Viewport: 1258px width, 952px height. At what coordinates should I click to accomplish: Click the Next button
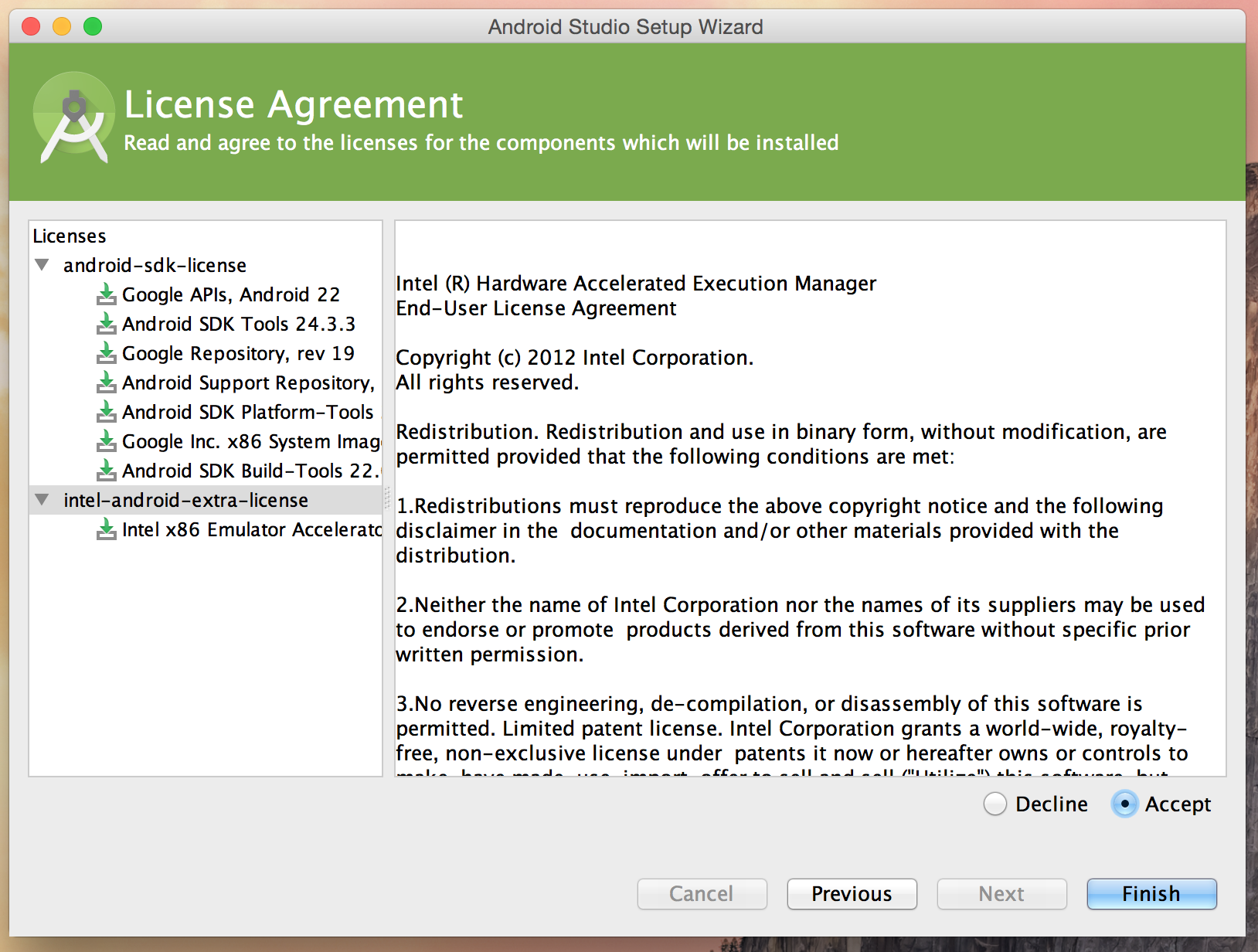(x=1001, y=894)
